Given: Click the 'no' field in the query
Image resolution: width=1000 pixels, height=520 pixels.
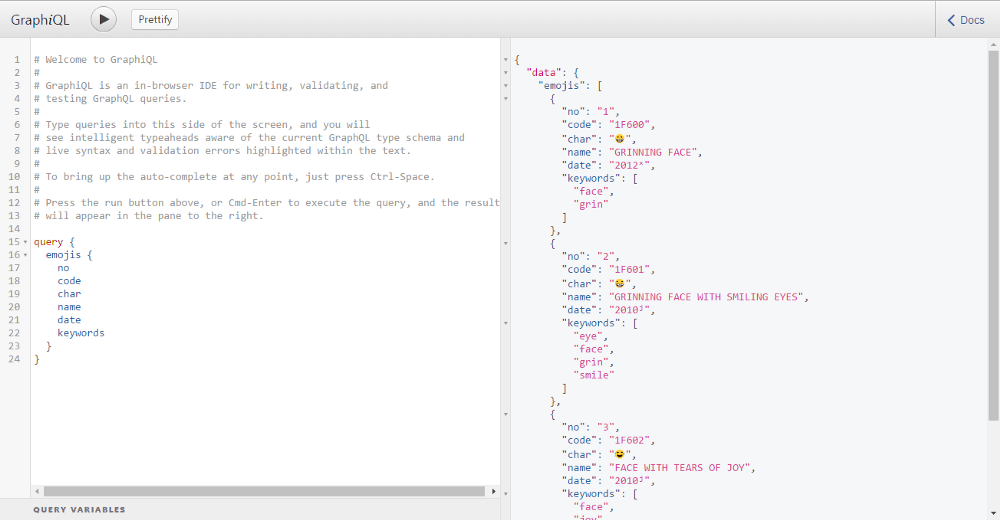Looking at the screenshot, I should tap(63, 268).
